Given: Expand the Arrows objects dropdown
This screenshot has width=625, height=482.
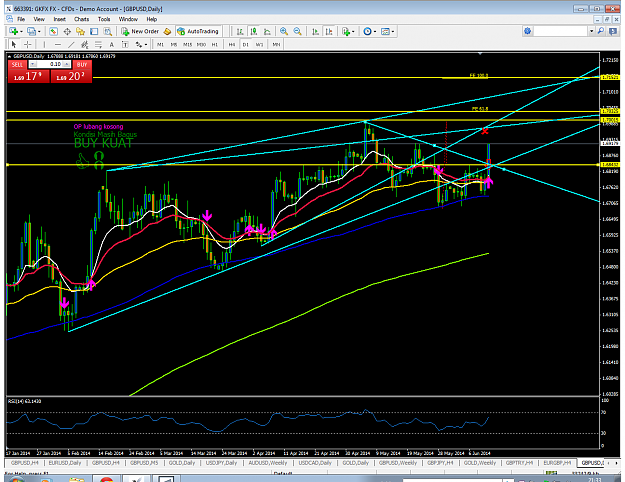Looking at the screenshot, I should point(146,45).
